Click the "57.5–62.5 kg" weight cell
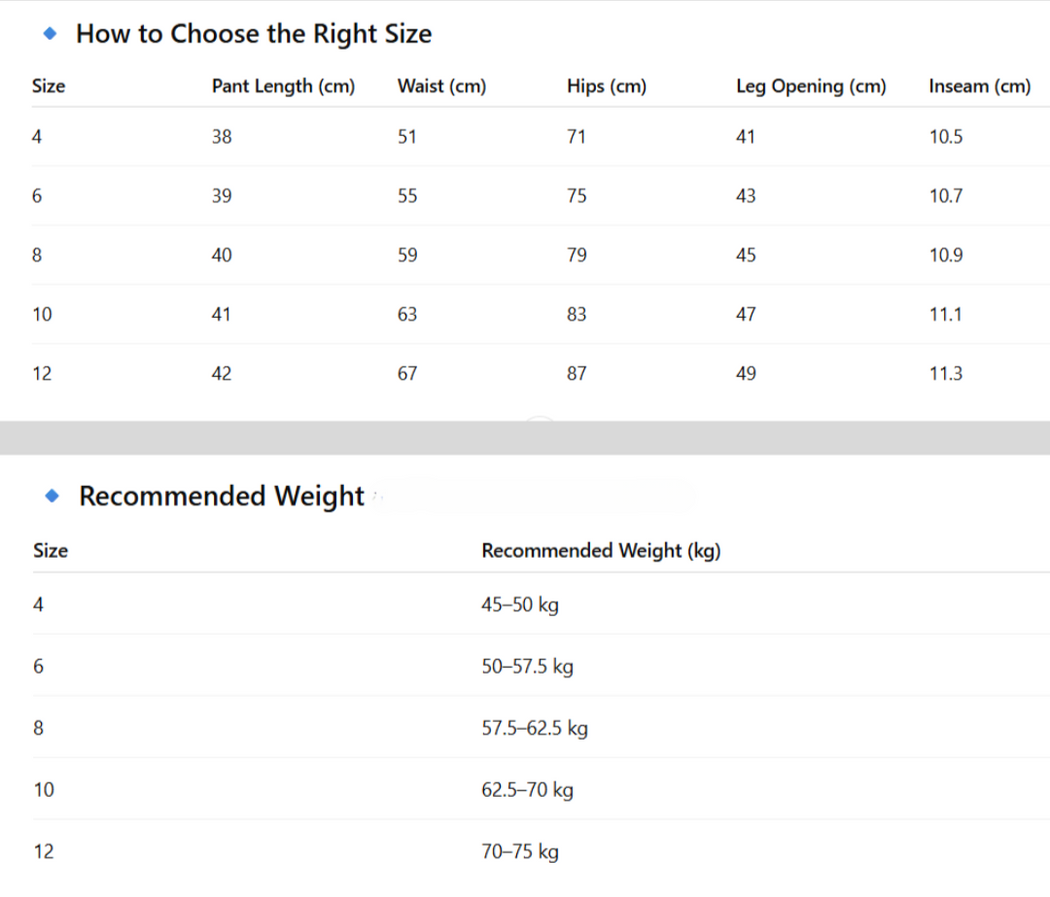The width and height of the screenshot is (1050, 897). (534, 728)
